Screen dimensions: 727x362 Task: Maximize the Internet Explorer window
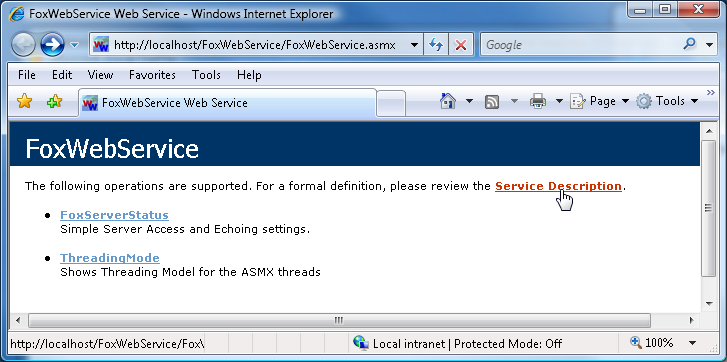click(x=665, y=9)
